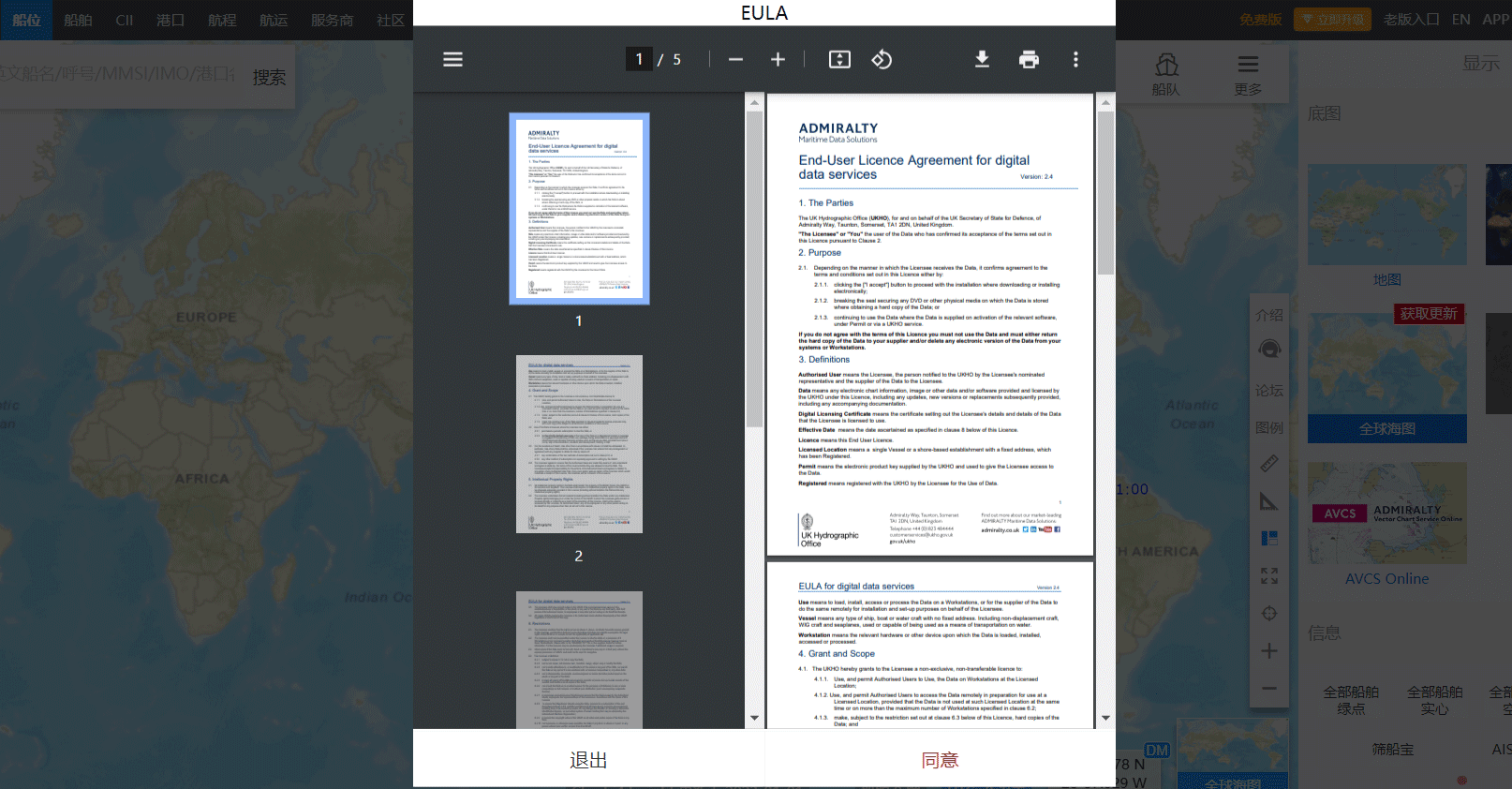Zoom in on the EULA document

click(778, 59)
